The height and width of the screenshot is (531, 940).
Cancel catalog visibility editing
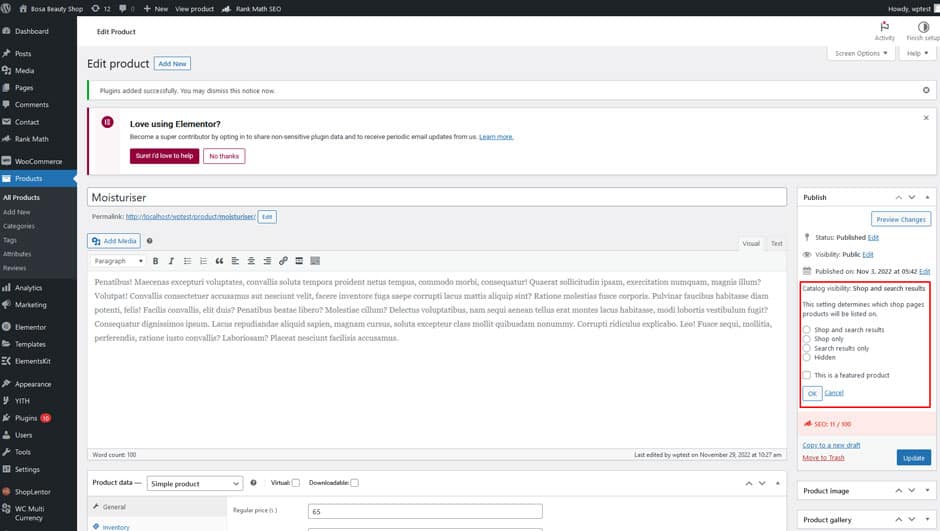point(834,393)
